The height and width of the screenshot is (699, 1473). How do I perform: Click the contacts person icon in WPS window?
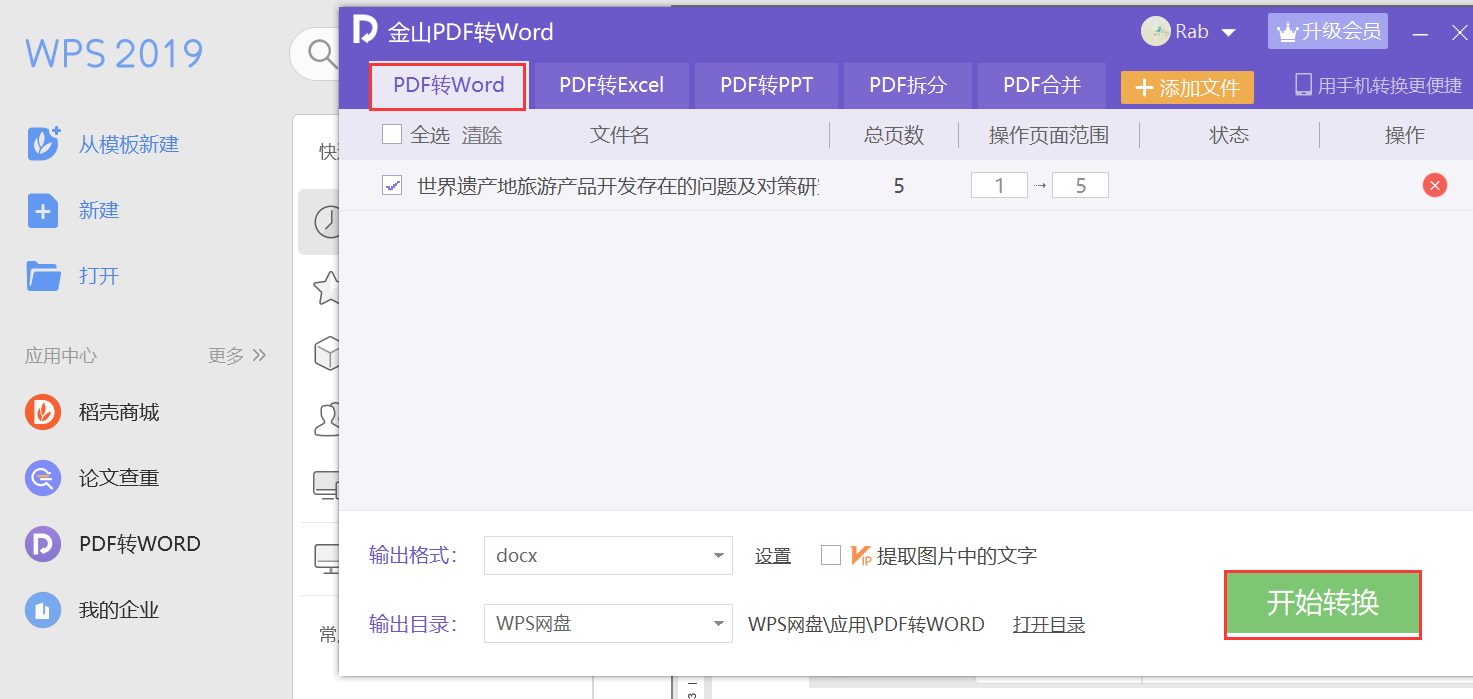pos(327,419)
